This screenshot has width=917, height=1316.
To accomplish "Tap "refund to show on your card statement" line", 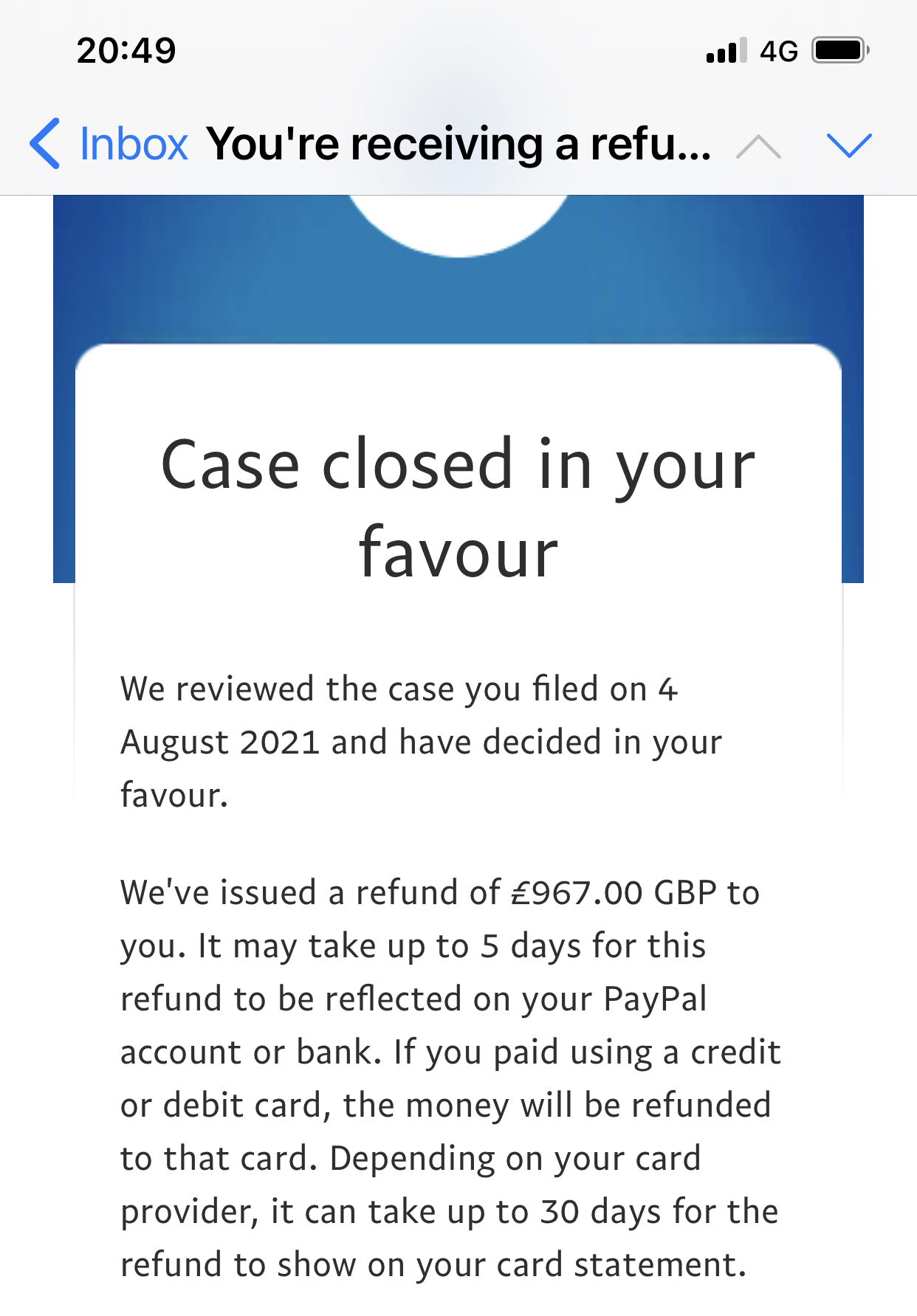I will click(x=433, y=1265).
